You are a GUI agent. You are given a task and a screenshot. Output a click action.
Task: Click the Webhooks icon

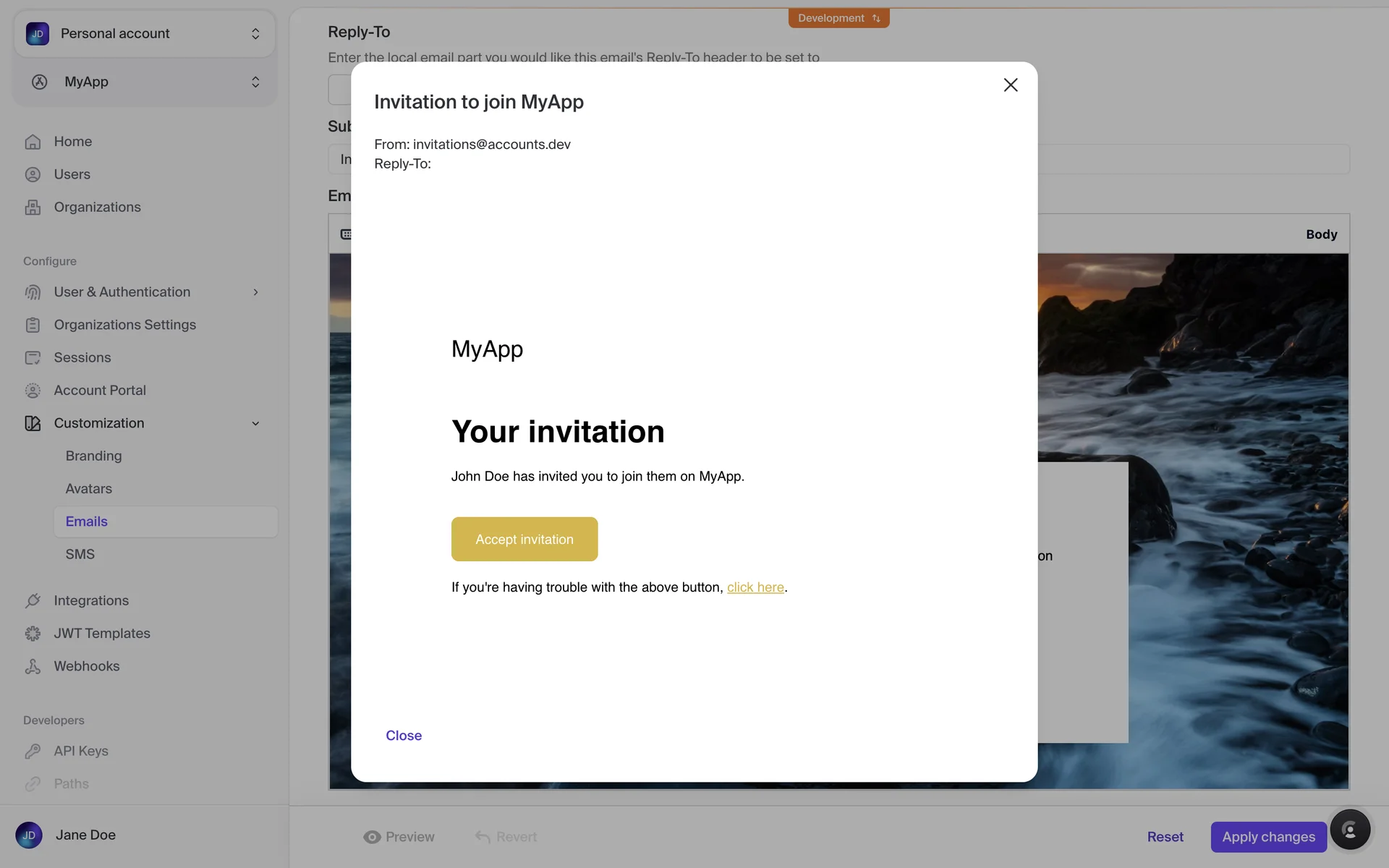click(33, 666)
